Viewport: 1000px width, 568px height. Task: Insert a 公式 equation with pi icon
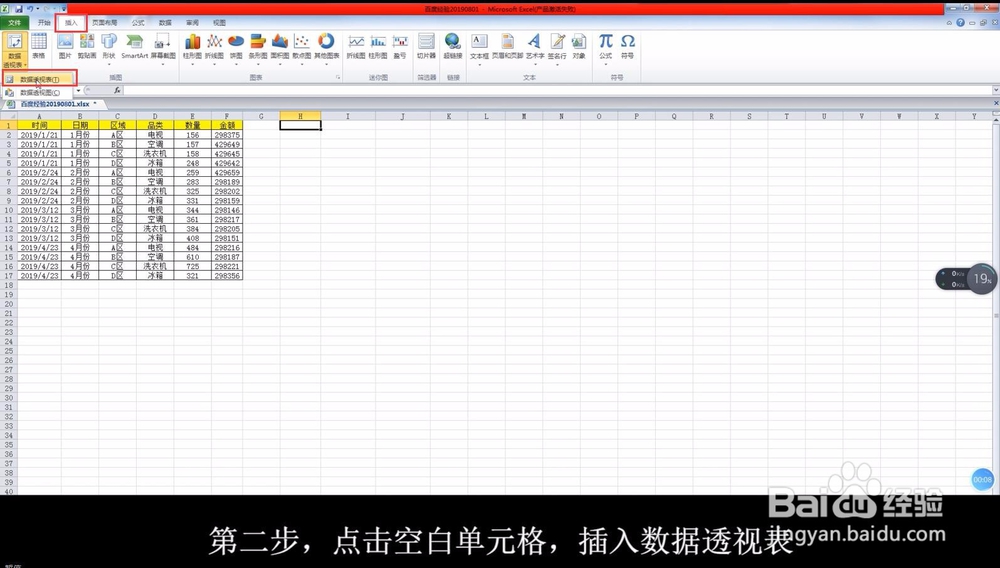tap(605, 47)
